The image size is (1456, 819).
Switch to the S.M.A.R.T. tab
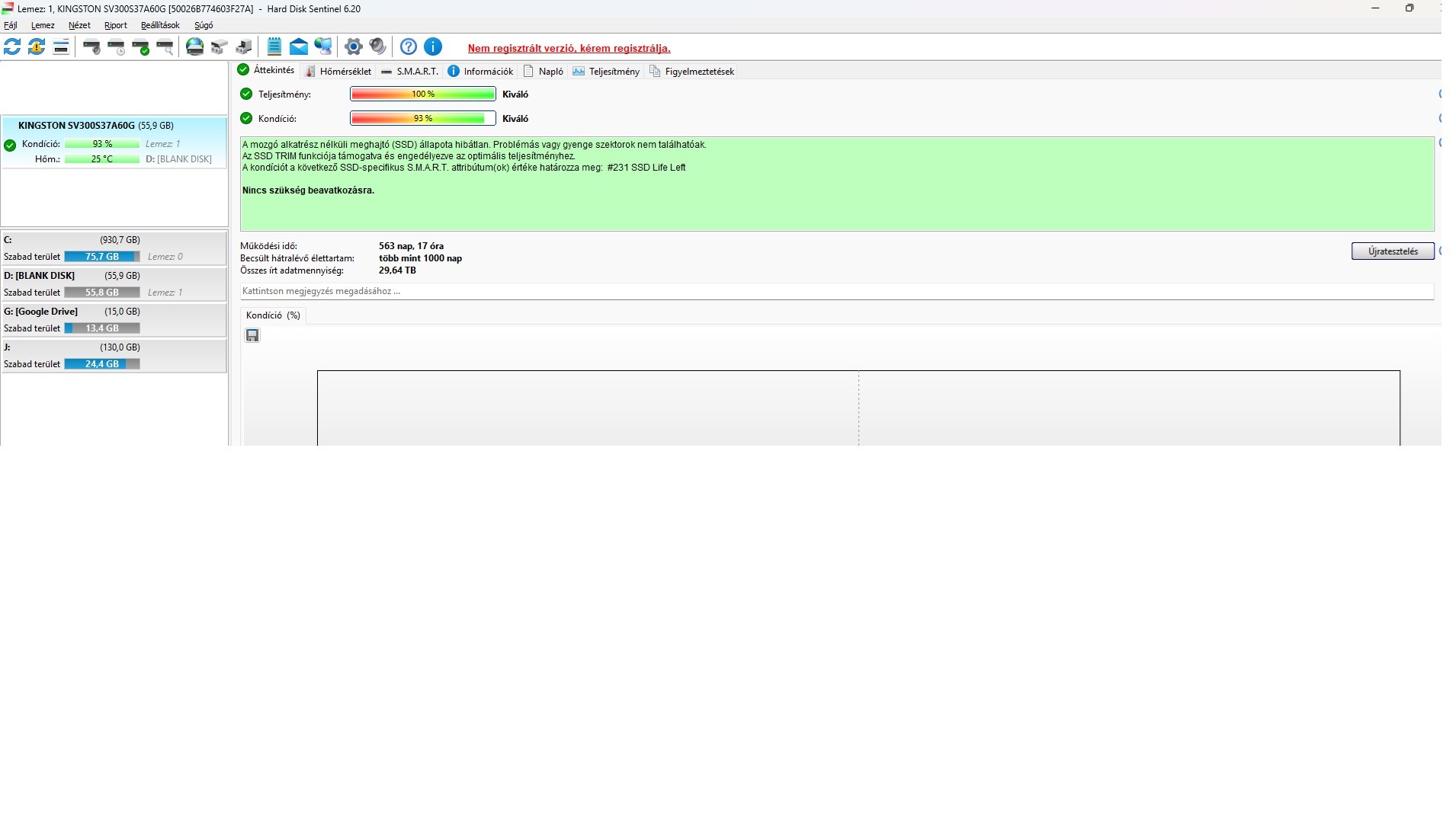[410, 72]
